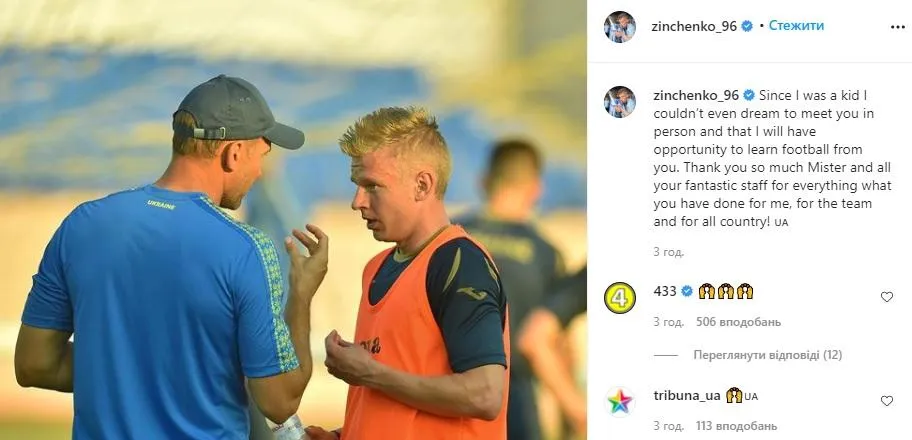Open the three-dots more options menu
Screen dimensions: 912x440
[897, 27]
